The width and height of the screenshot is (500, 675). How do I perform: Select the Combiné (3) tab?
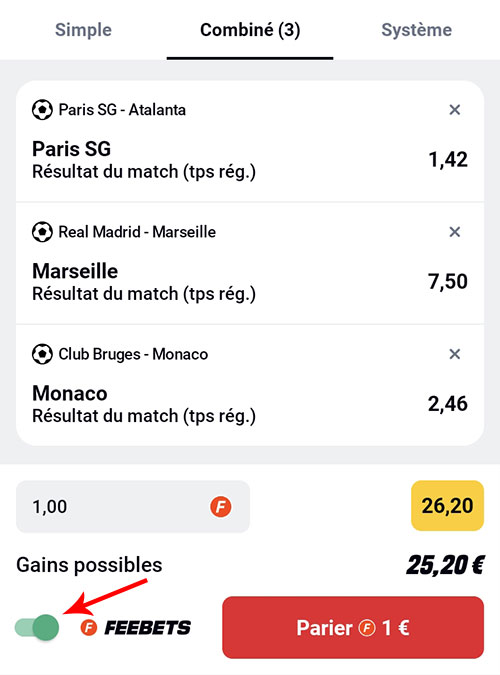250,30
